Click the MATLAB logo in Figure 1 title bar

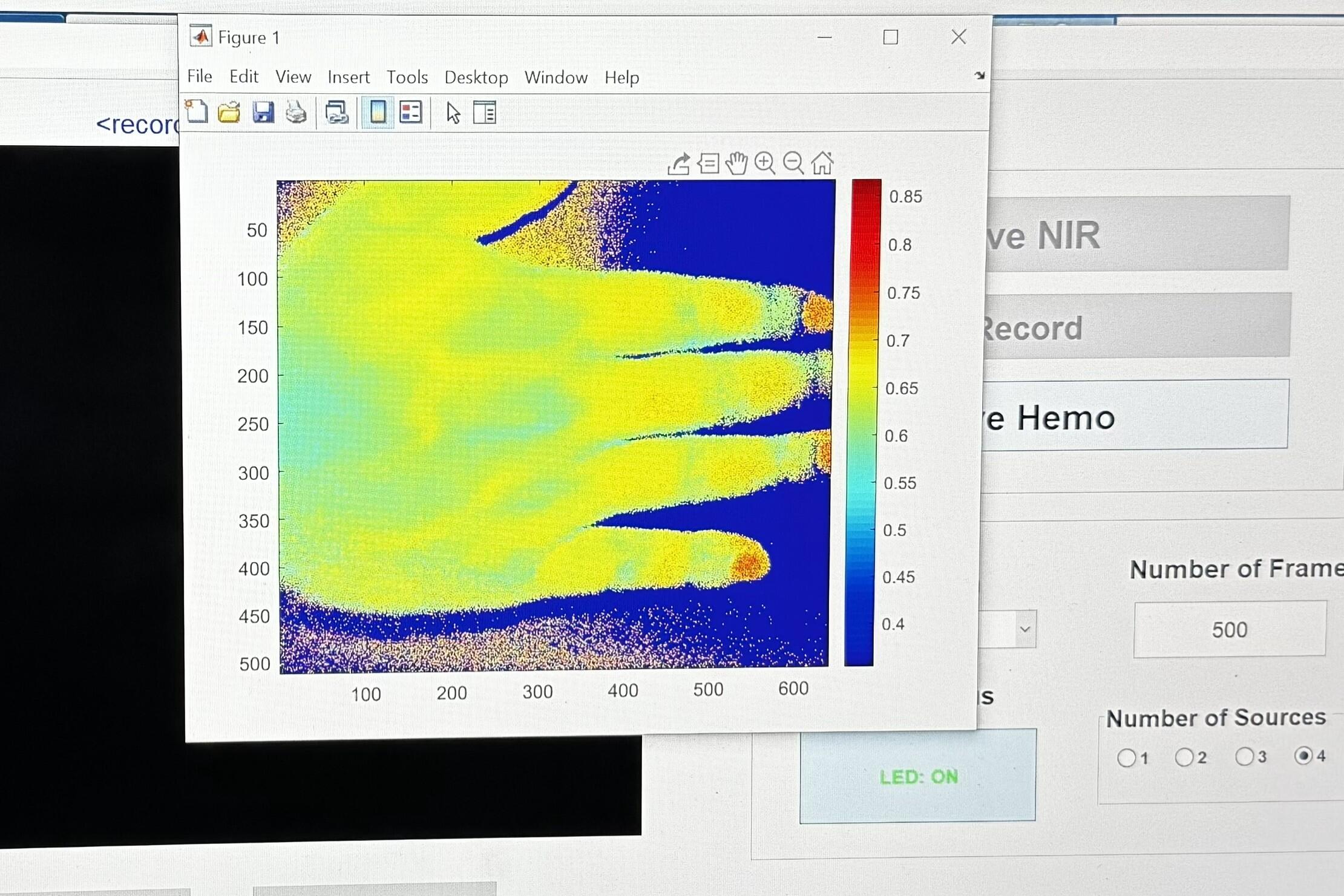pos(201,36)
